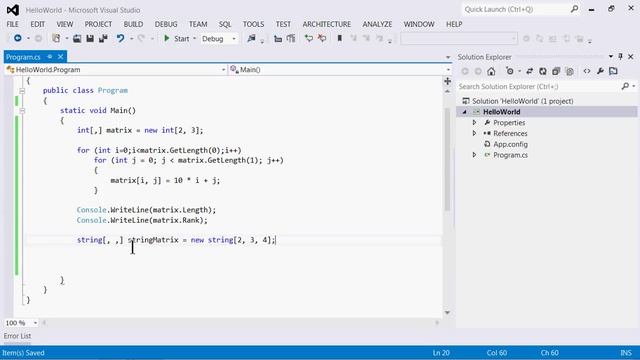
Task: Open the TOOLS menu
Action: point(253,24)
